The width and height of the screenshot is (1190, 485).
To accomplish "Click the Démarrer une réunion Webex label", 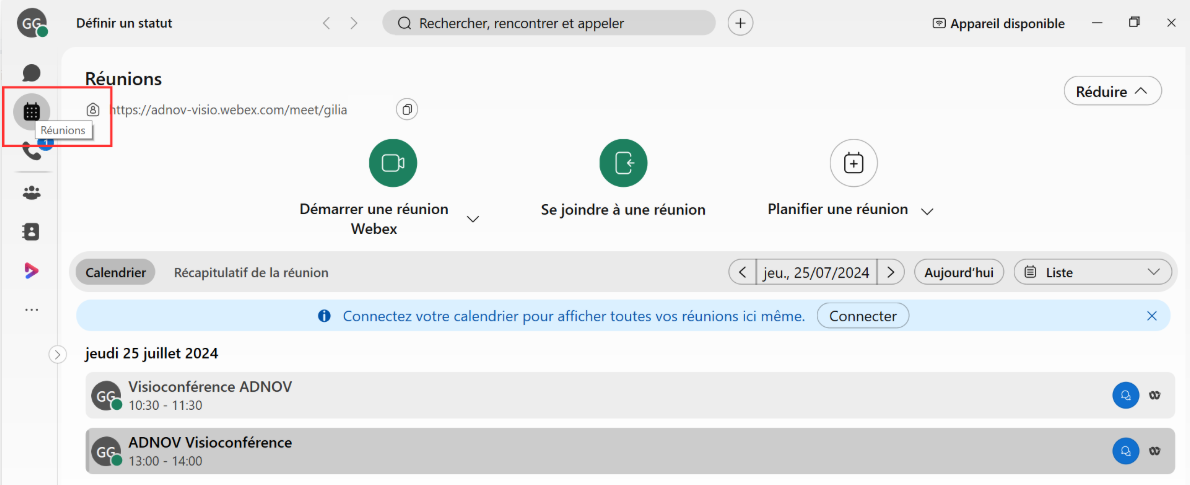I will click(x=374, y=219).
